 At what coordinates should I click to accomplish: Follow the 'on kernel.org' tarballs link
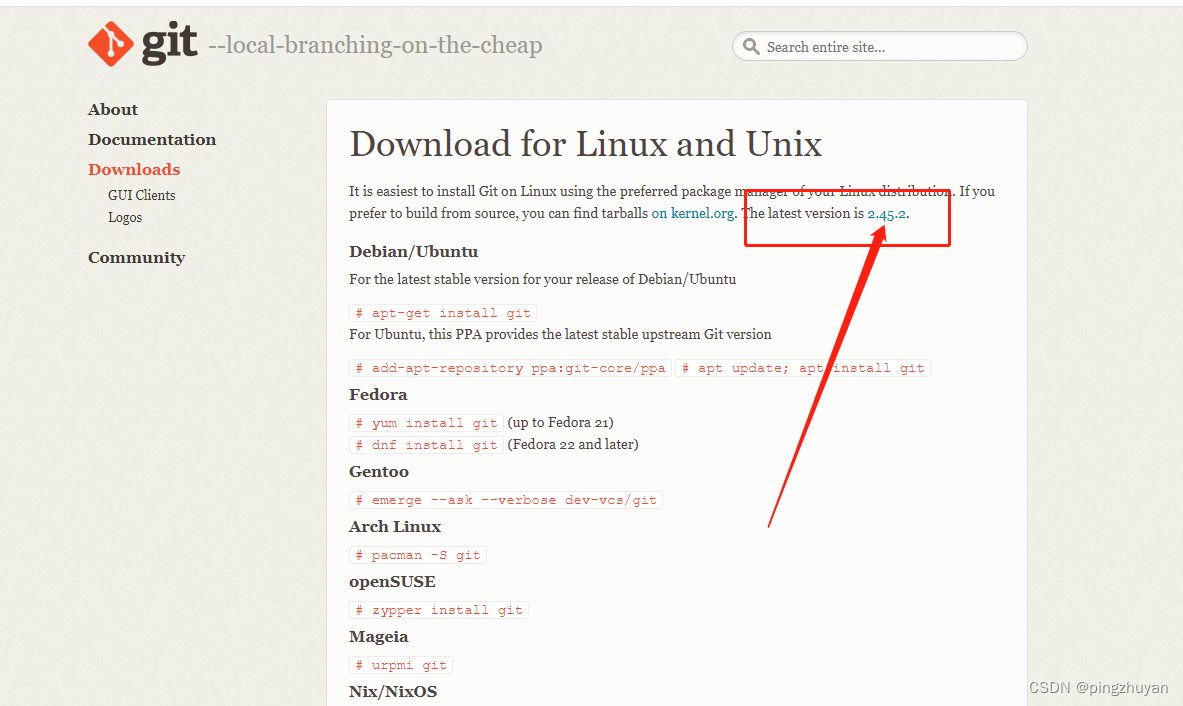coord(693,213)
